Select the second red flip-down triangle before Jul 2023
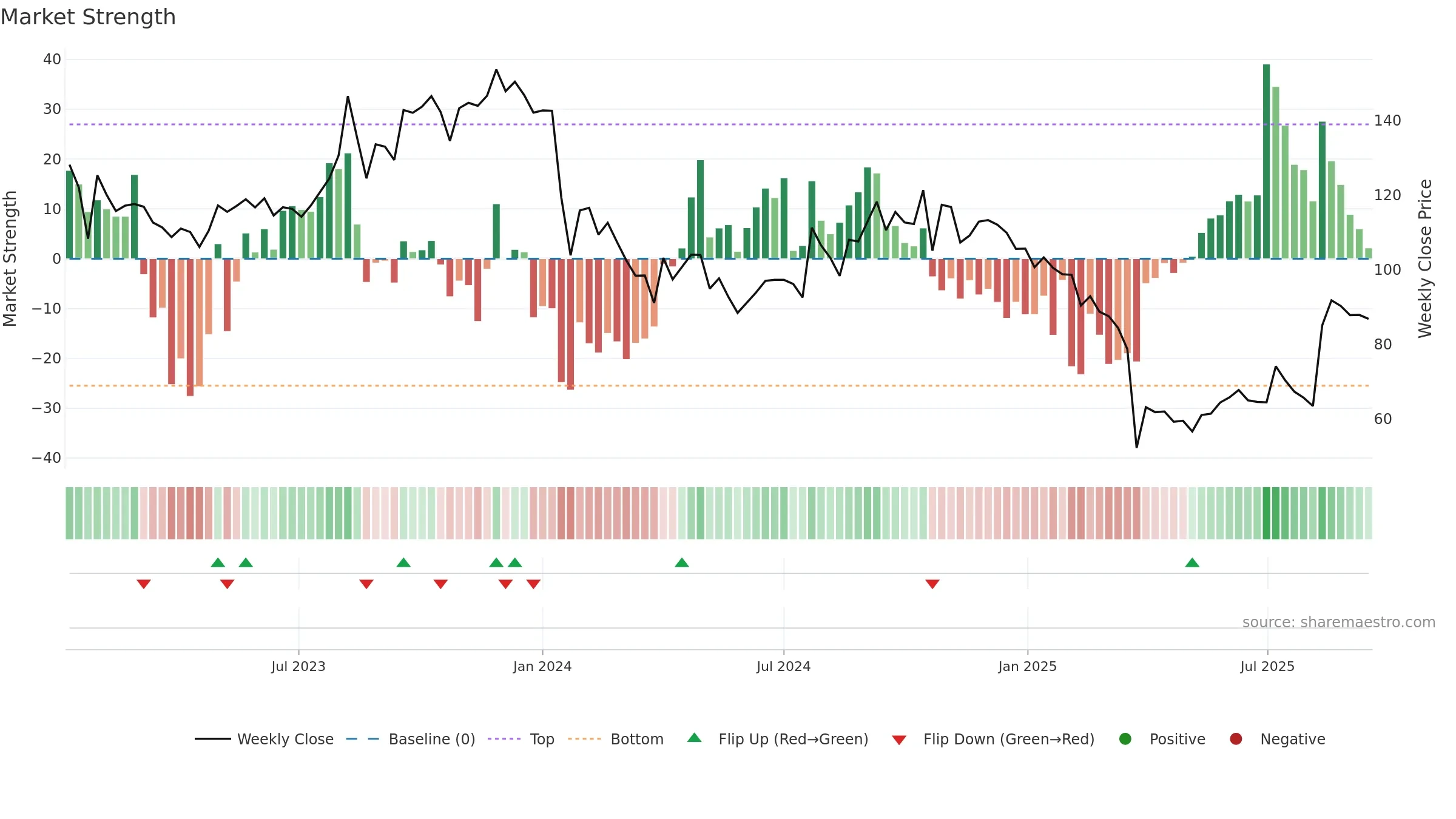 [227, 584]
